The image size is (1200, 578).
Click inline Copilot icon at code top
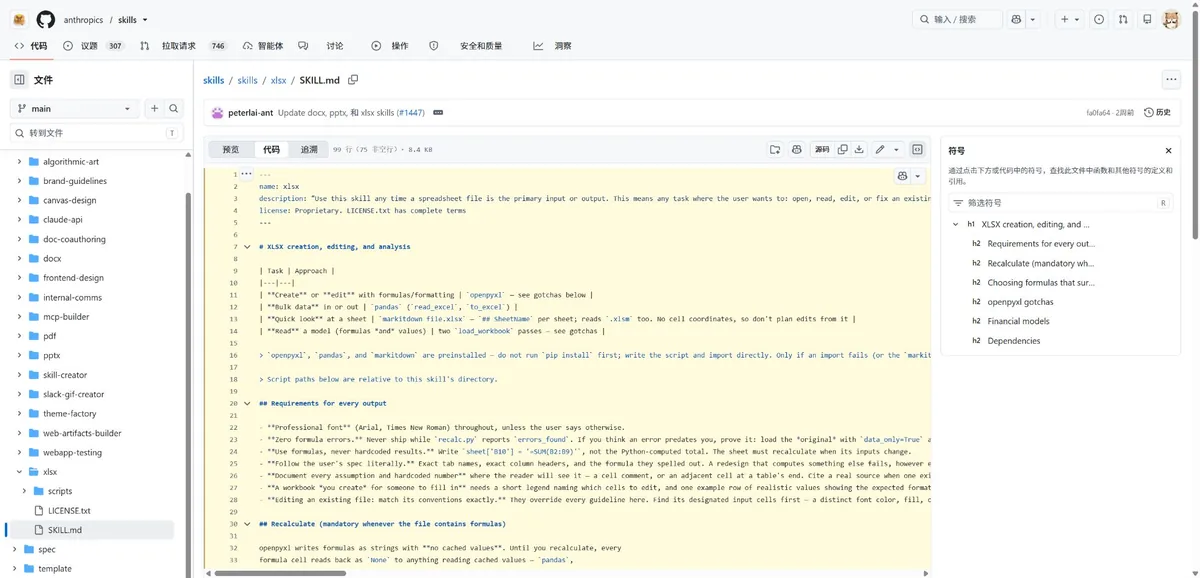(903, 176)
